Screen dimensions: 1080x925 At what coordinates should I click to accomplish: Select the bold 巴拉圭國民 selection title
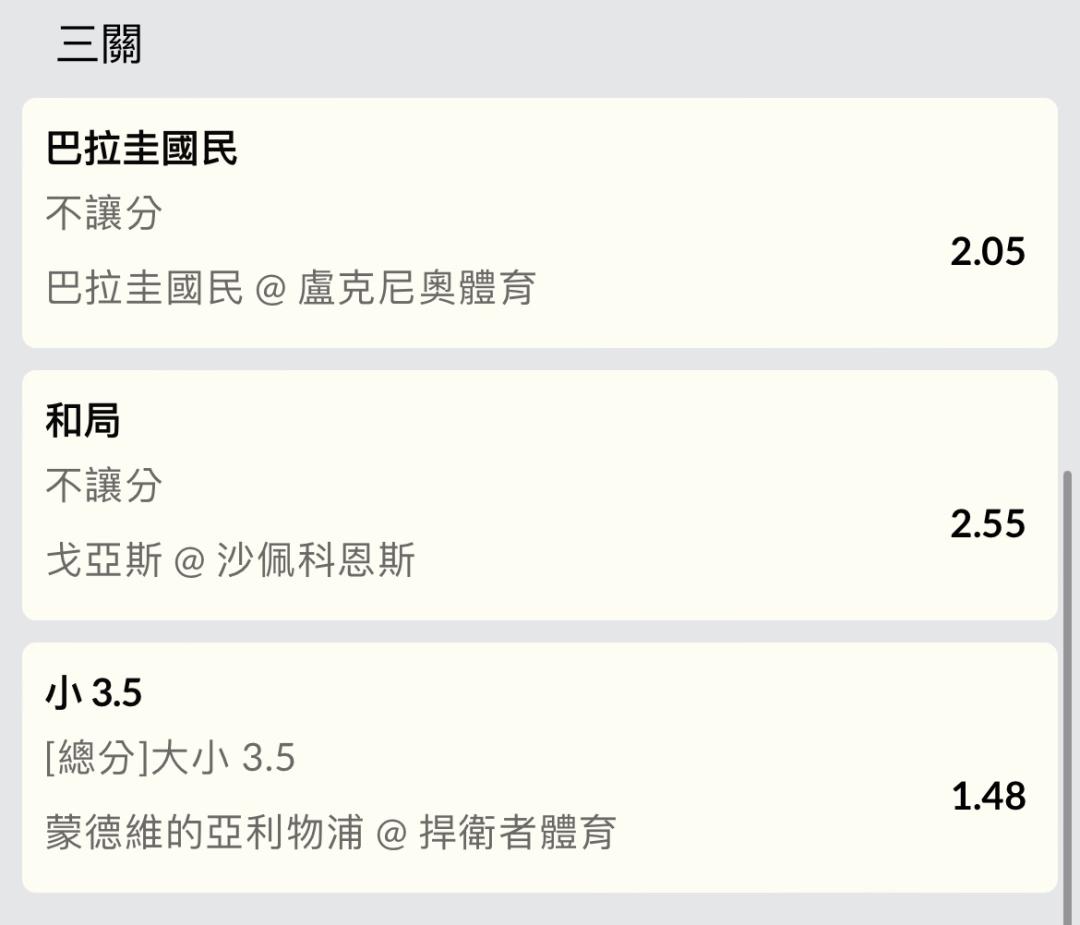click(x=142, y=149)
